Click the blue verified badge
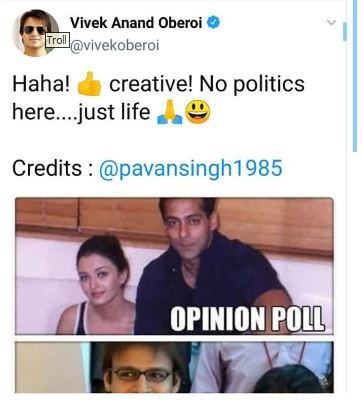Viewport: 363px width, 402px height. pyautogui.click(x=214, y=22)
